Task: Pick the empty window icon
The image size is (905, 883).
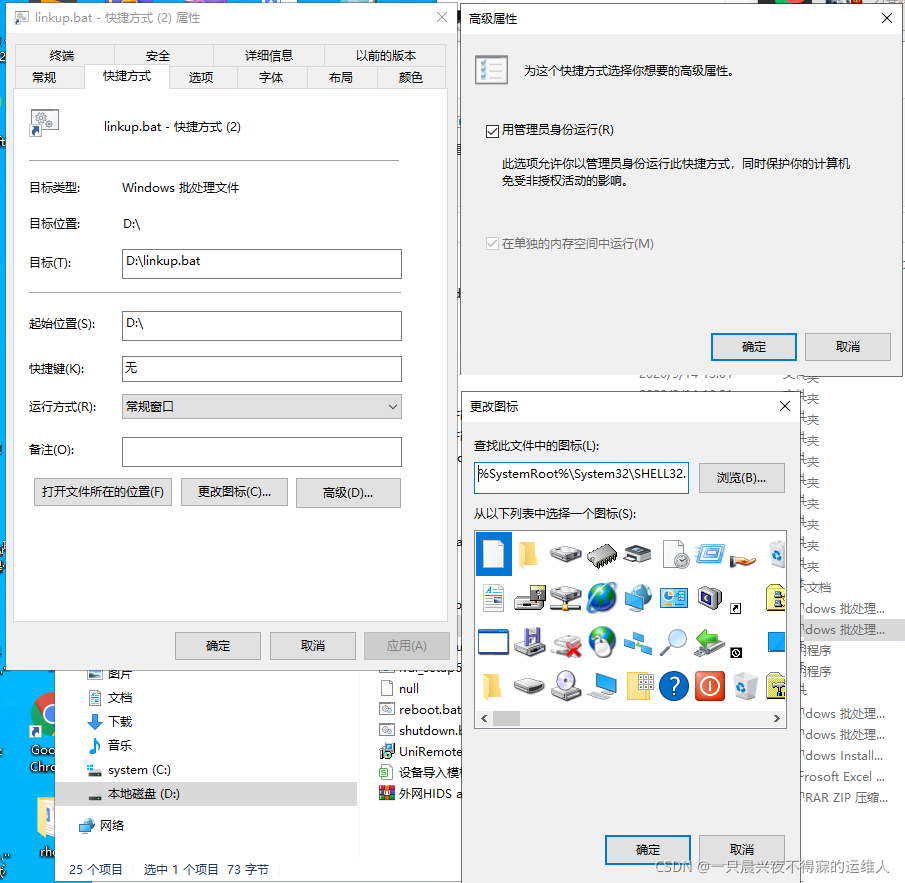Action: point(493,642)
